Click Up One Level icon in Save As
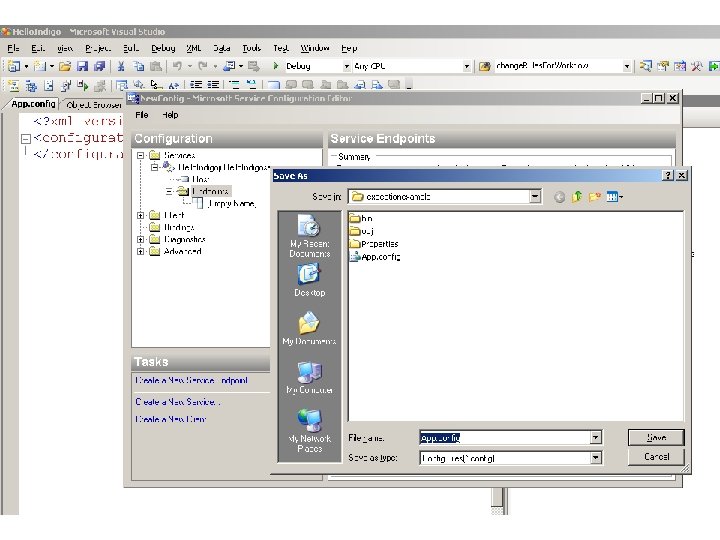Image resolution: width=720 pixels, height=540 pixels. (577, 197)
